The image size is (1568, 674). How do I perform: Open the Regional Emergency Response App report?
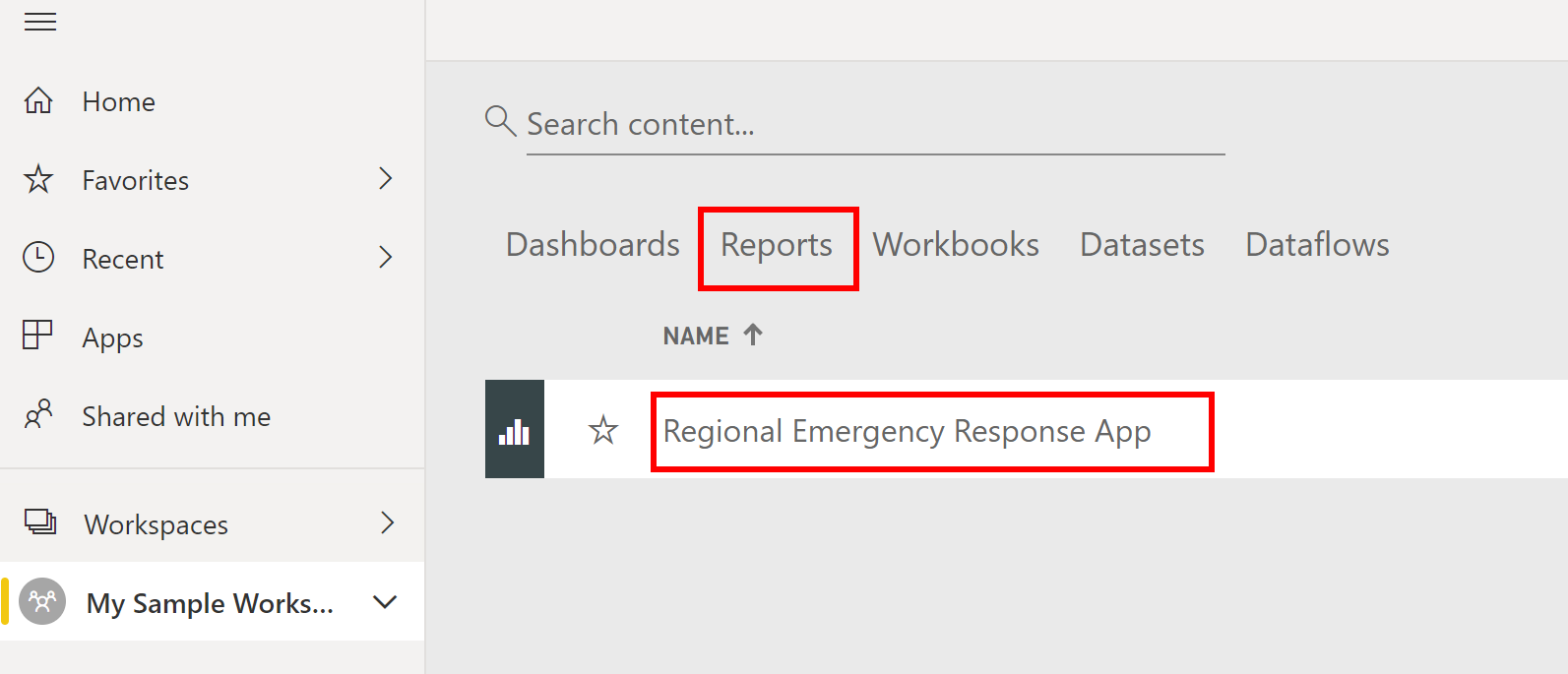pos(907,432)
